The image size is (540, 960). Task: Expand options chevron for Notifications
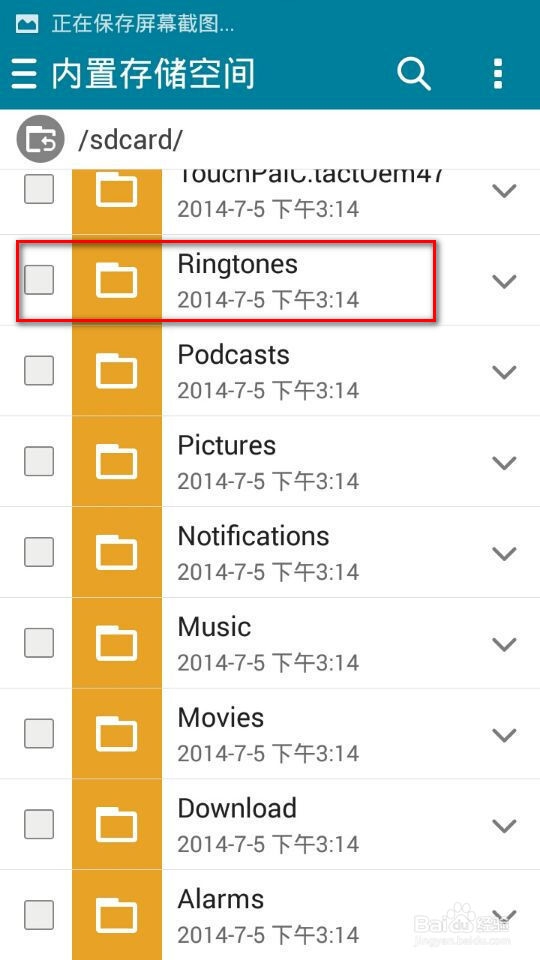click(x=504, y=553)
